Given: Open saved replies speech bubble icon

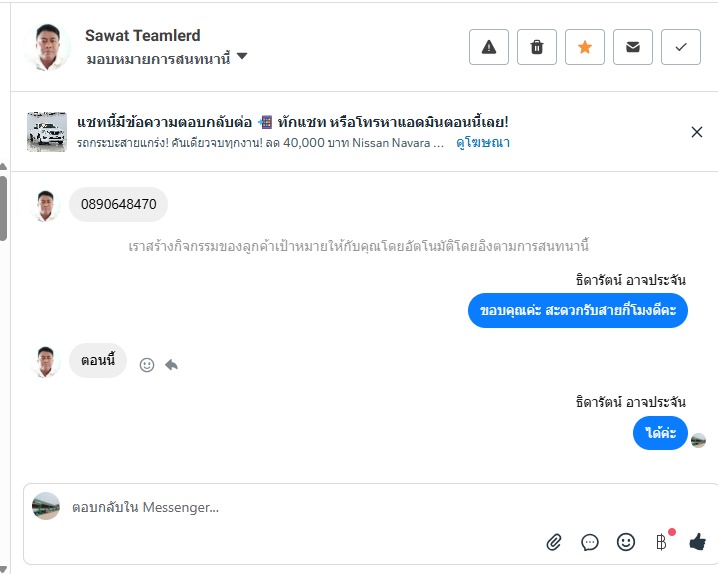Looking at the screenshot, I should pyautogui.click(x=590, y=542).
